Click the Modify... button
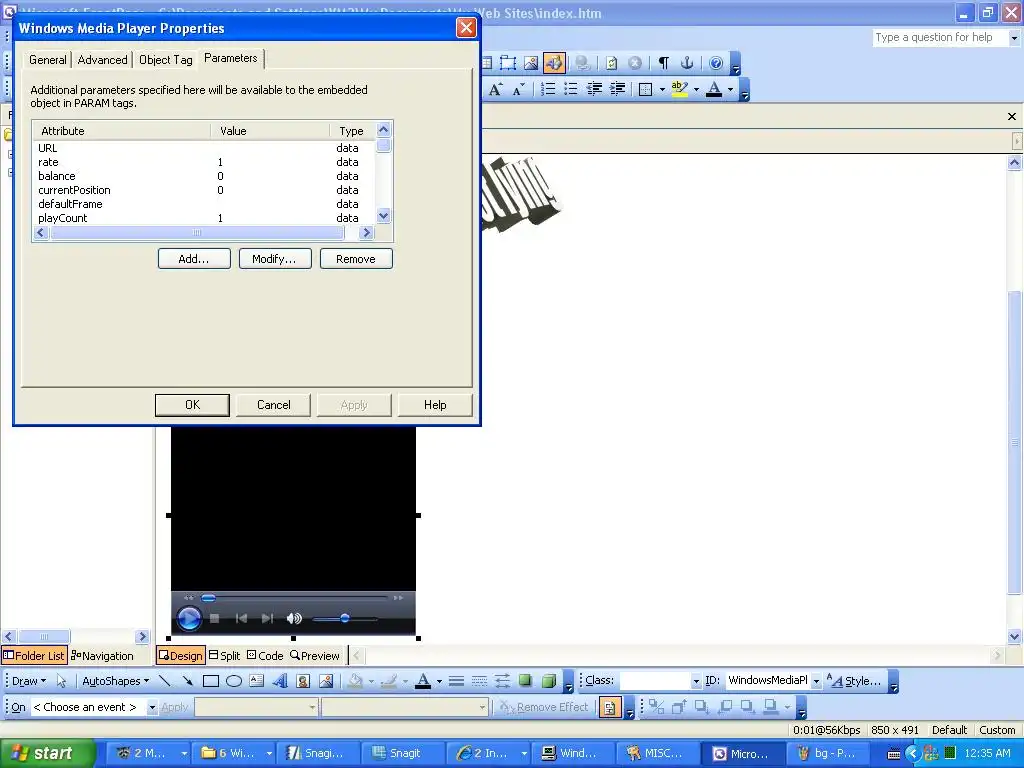 pos(274,259)
